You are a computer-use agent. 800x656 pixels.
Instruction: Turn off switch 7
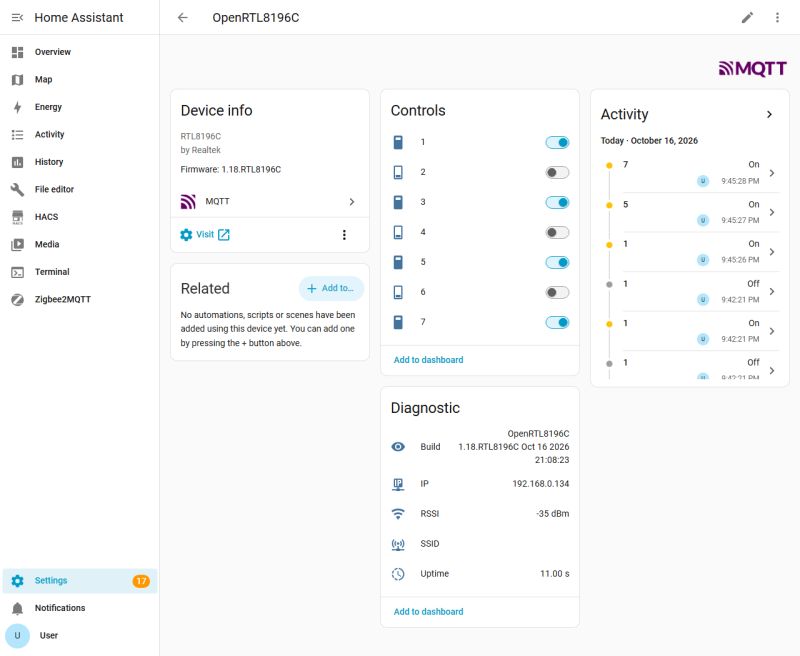[x=557, y=322]
